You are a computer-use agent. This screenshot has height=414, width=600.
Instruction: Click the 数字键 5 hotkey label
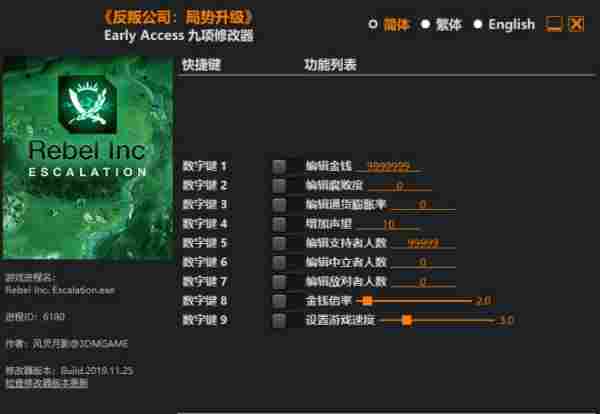point(205,243)
